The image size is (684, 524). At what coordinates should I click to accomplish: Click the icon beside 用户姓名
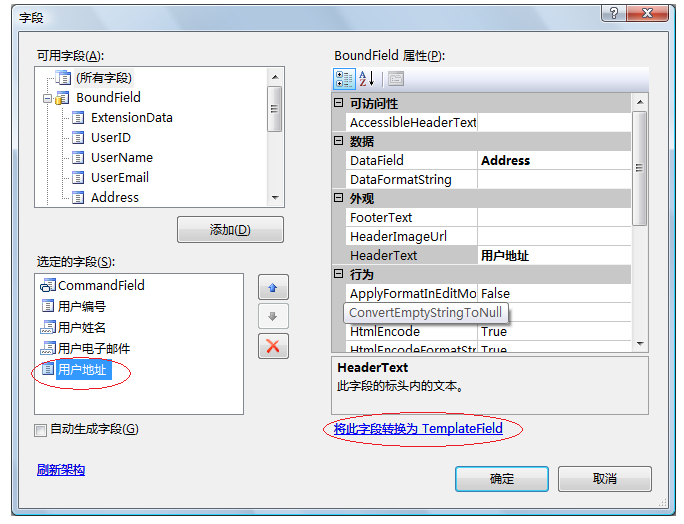48,327
